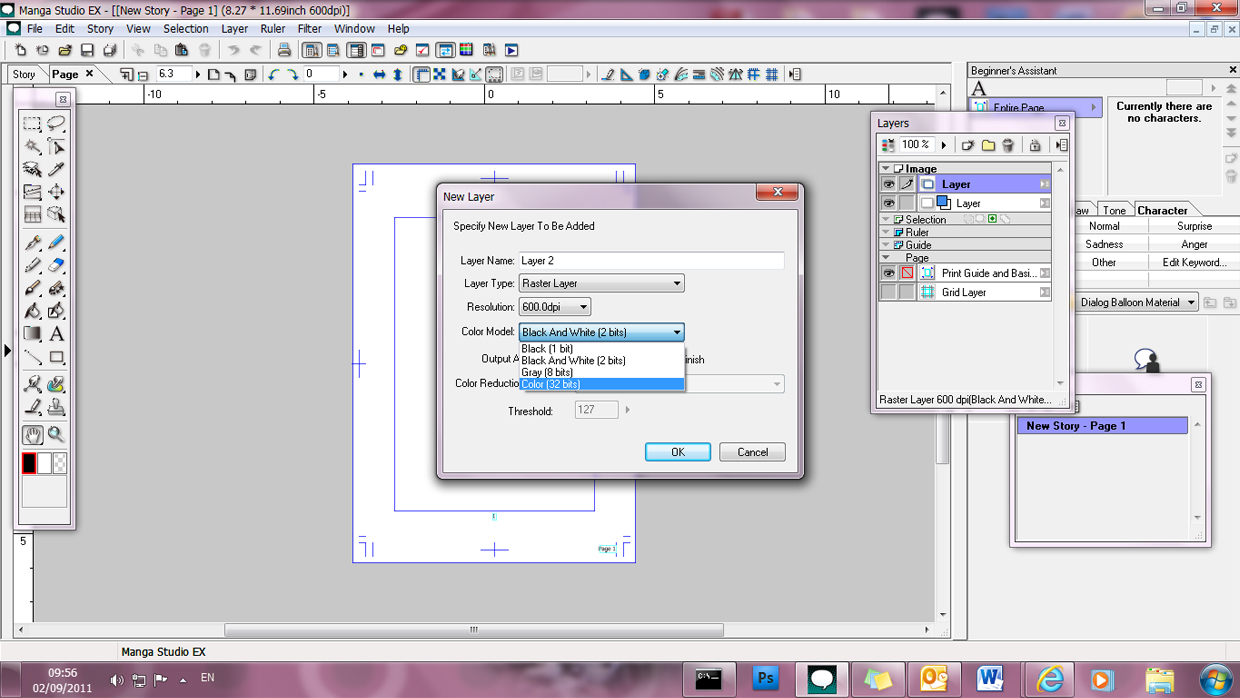1240x698 pixels.
Task: Open the Filter menu
Action: point(309,29)
